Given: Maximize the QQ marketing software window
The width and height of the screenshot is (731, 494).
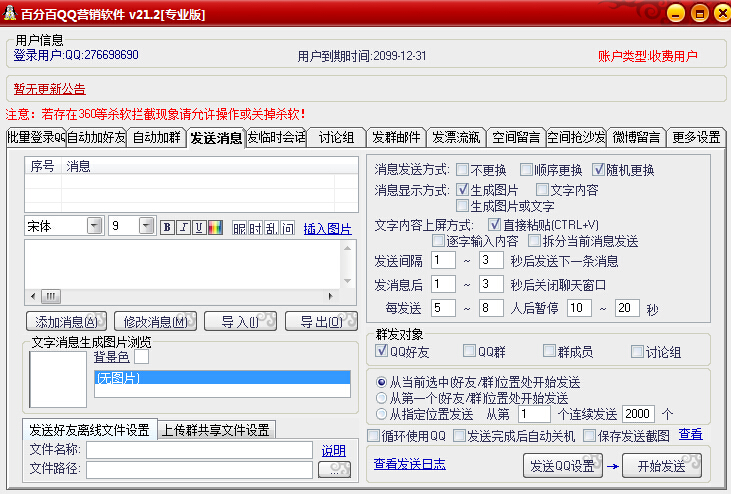Looking at the screenshot, I should point(699,13).
